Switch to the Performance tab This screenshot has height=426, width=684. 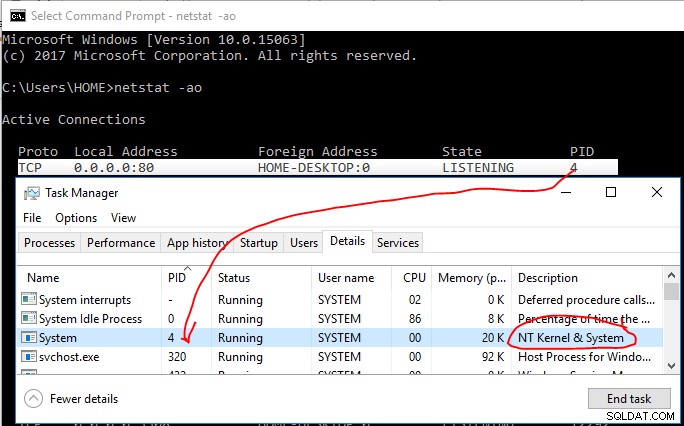coord(121,243)
